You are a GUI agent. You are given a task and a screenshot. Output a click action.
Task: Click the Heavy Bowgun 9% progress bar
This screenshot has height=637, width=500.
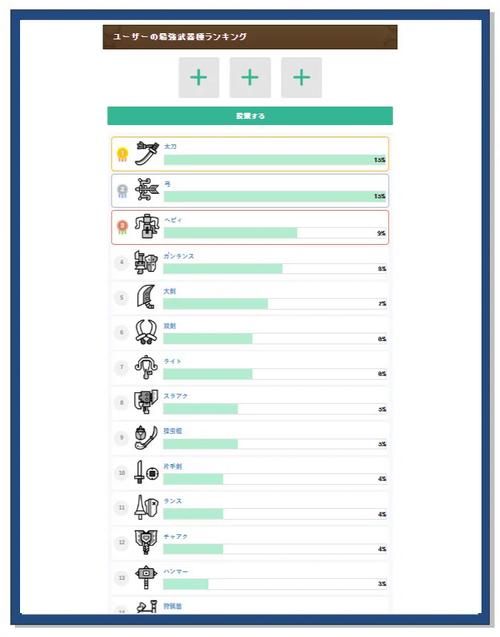tap(275, 233)
